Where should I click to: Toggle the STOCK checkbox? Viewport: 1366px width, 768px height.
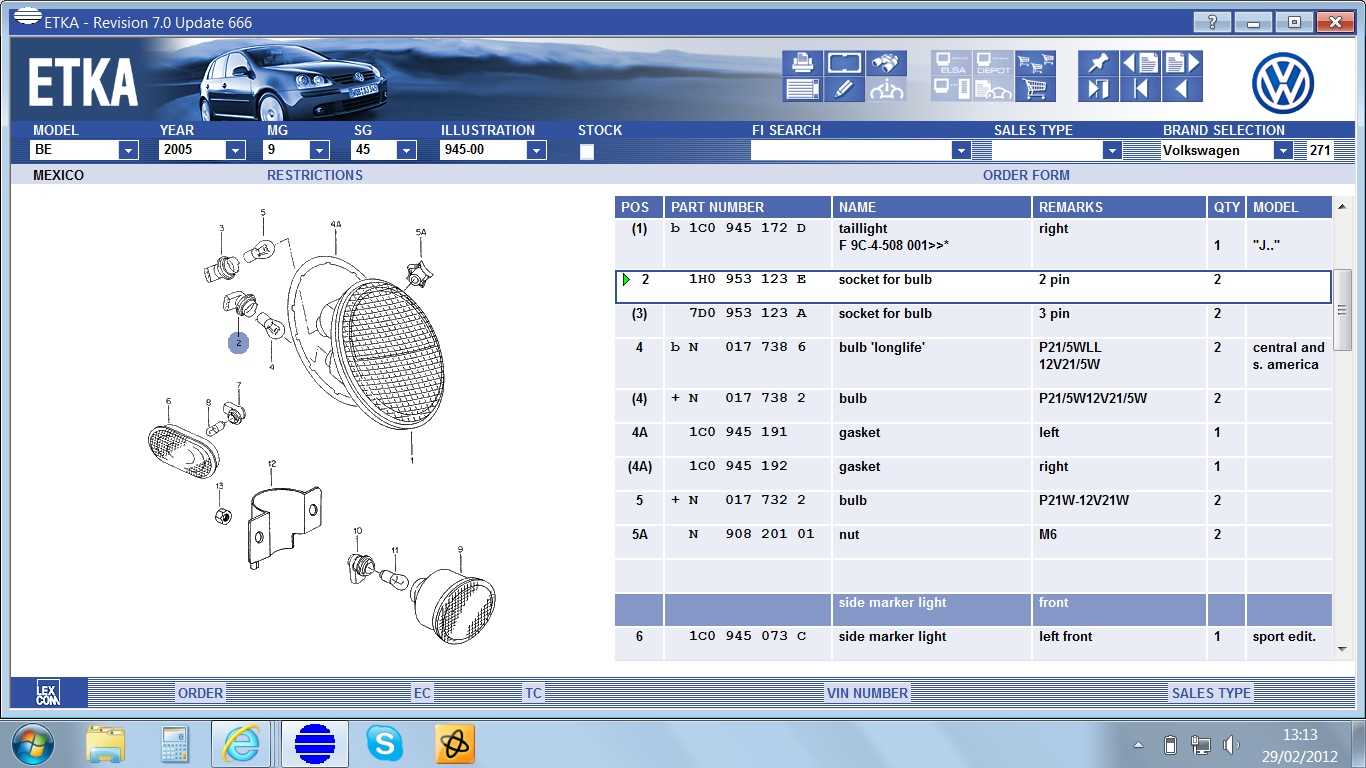[587, 152]
